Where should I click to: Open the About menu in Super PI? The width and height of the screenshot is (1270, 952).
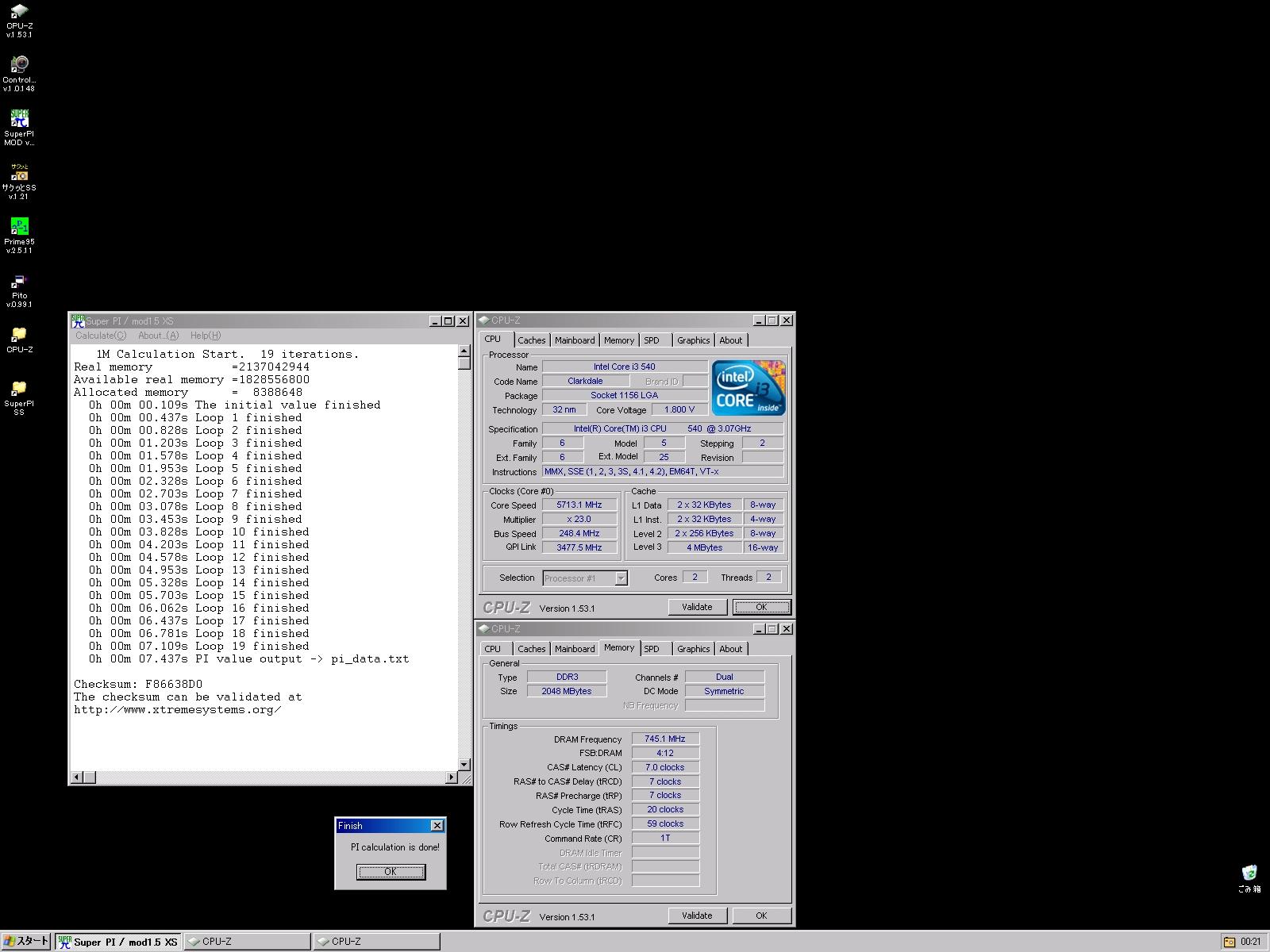[x=159, y=336]
